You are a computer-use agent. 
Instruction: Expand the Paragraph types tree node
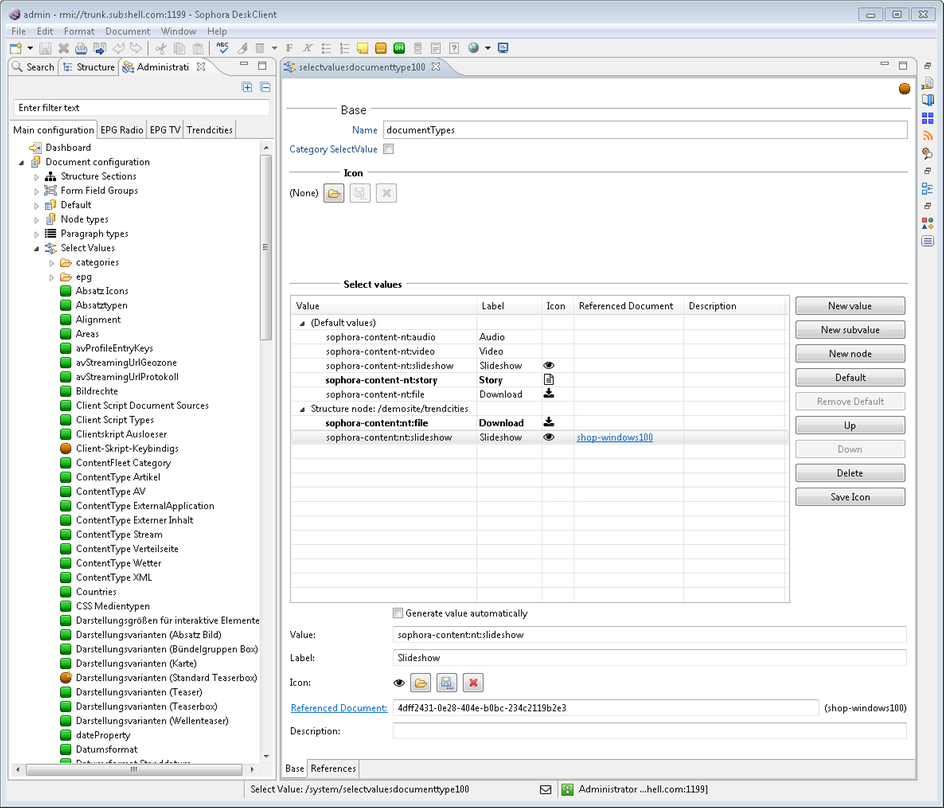(37, 234)
